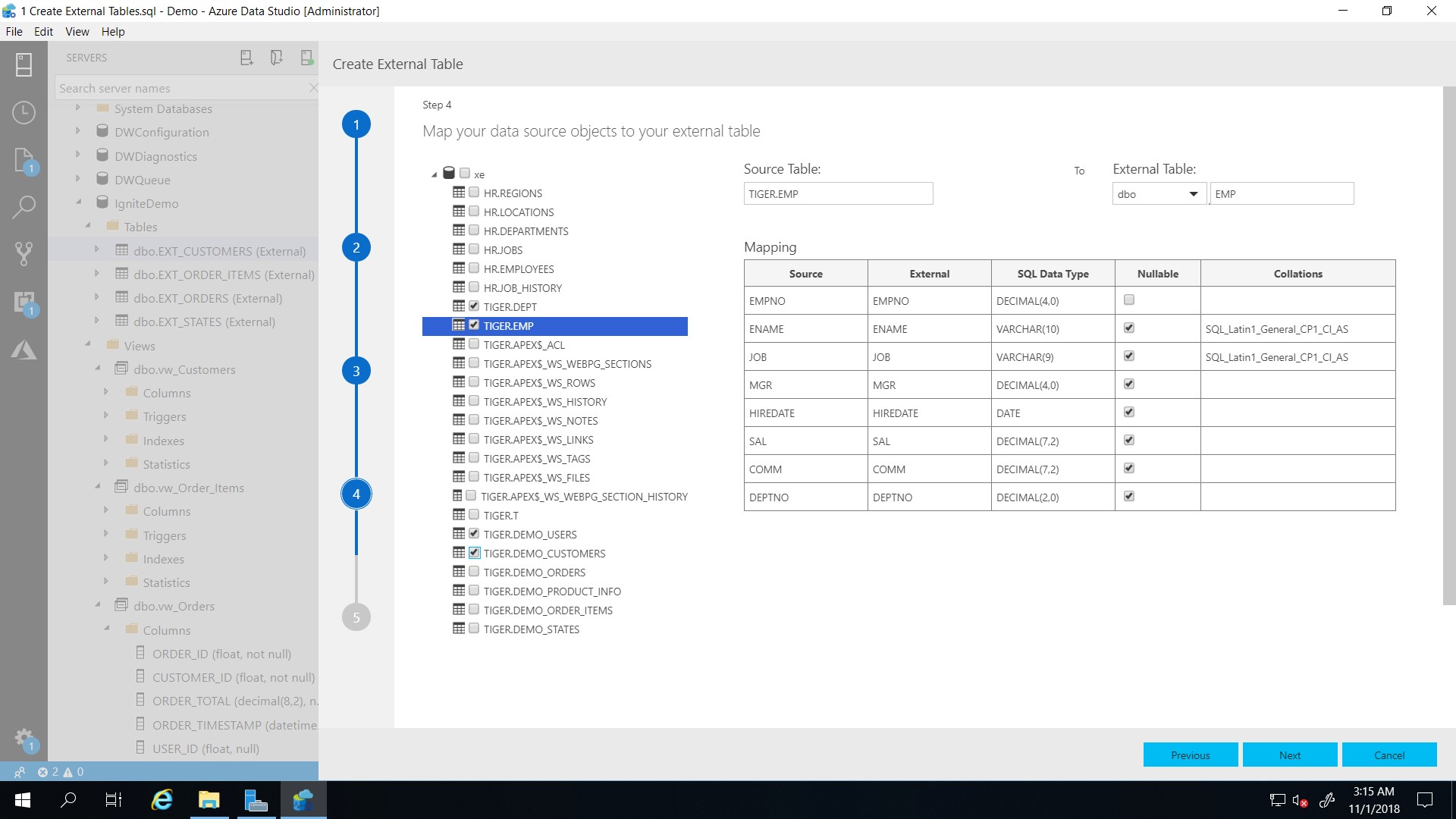Viewport: 1456px width, 819px height.
Task: Click the Previous button
Action: tap(1190, 755)
